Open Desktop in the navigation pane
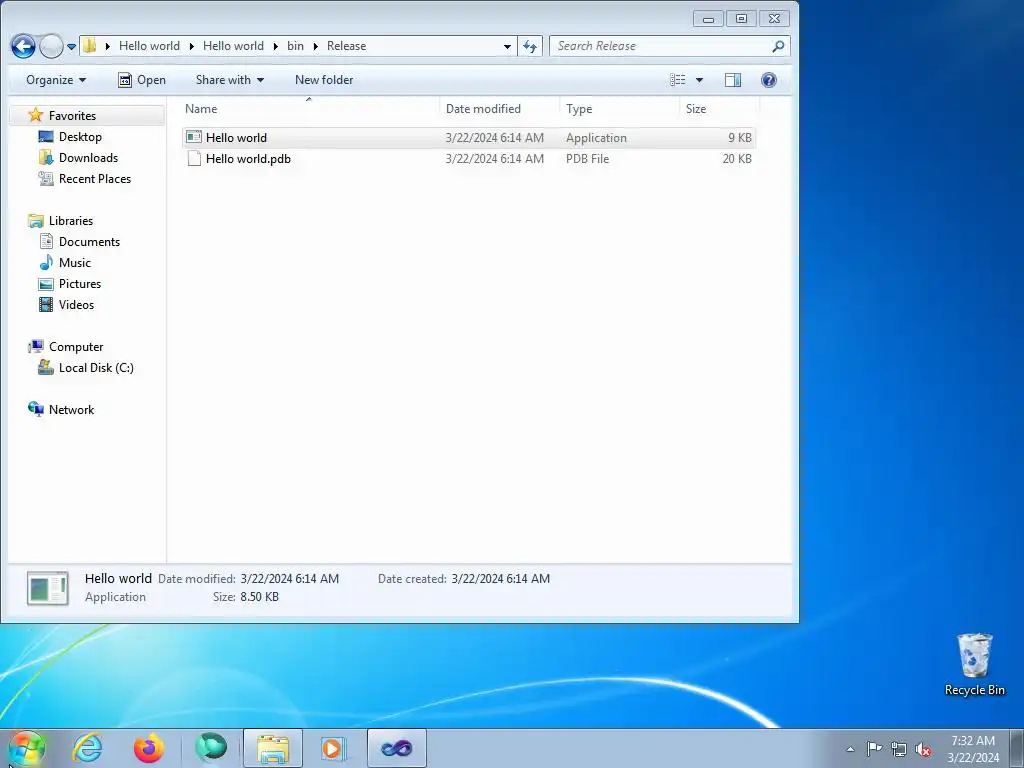This screenshot has height=768, width=1024. (80, 136)
